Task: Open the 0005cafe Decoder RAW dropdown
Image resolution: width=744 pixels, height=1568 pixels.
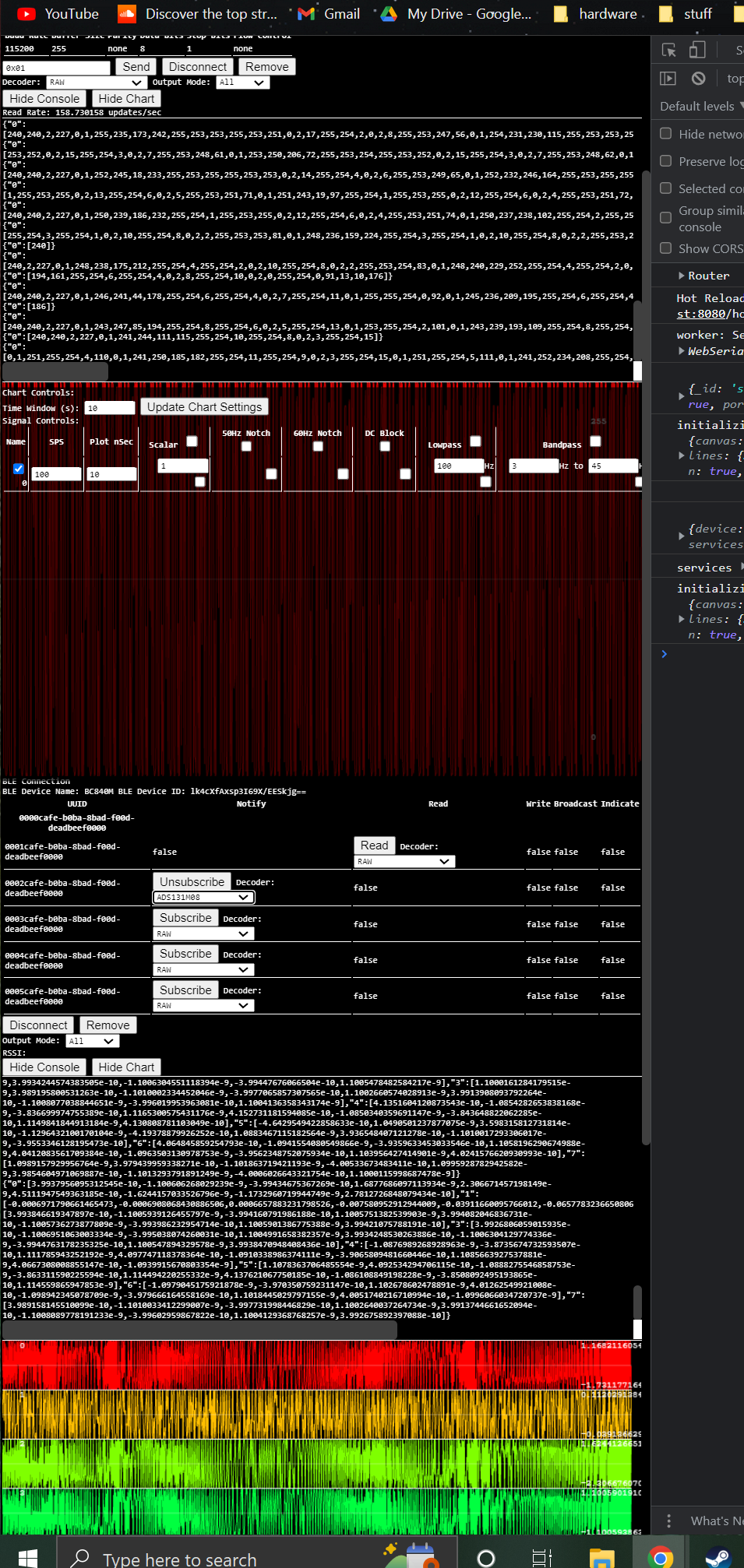Action: [203, 1005]
